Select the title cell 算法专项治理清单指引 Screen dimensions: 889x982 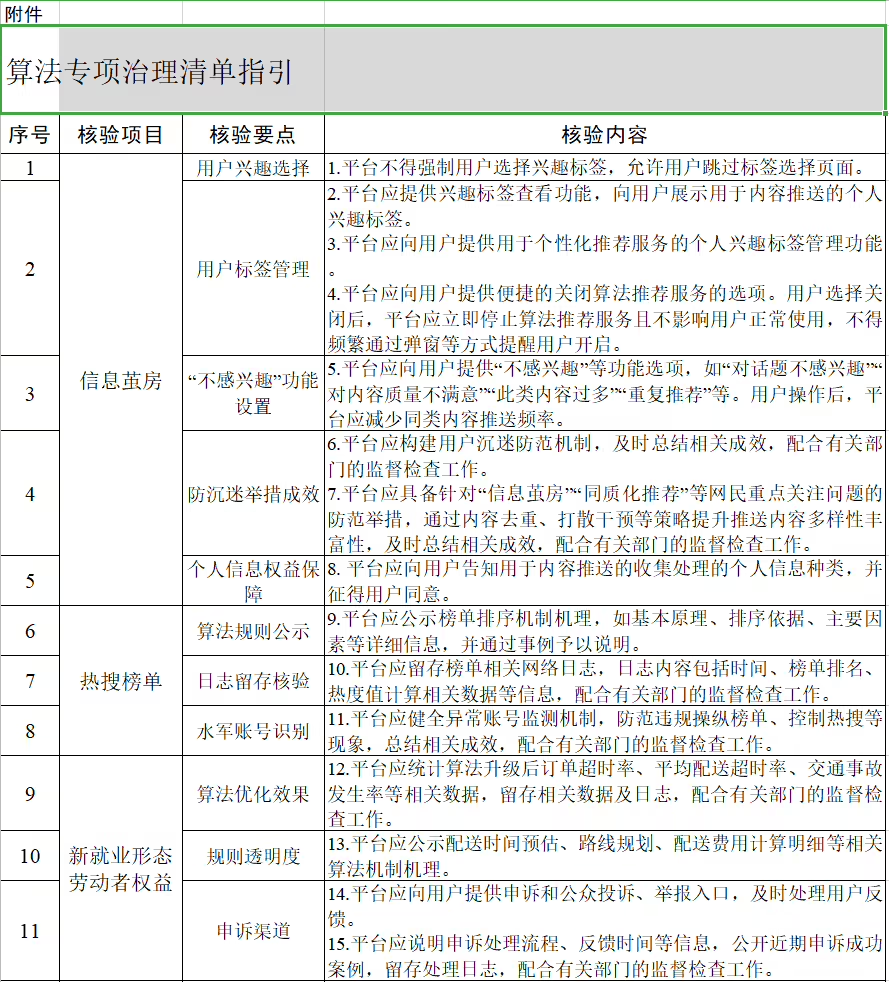(x=150, y=72)
